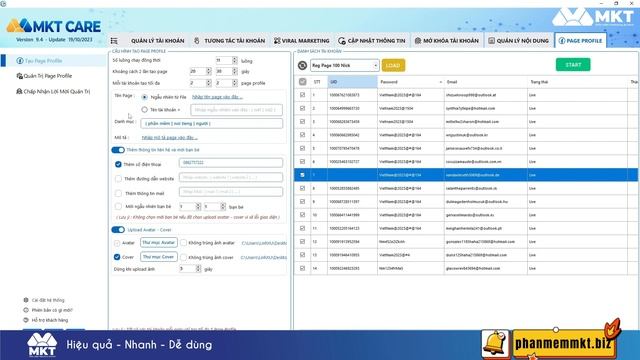Check Thêm thông tin mail checkbox

(118, 193)
